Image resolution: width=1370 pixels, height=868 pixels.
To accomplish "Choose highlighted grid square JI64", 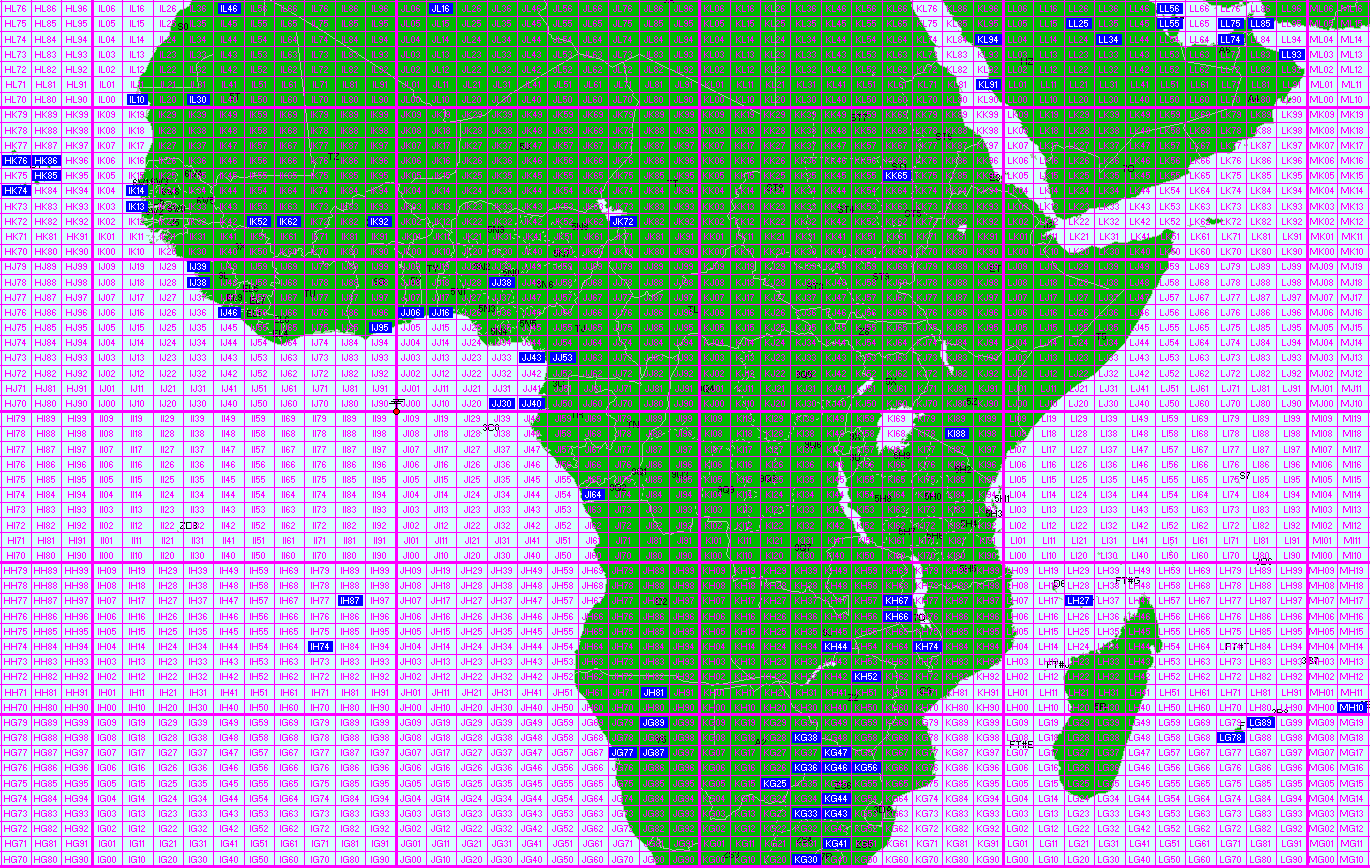I will point(593,494).
